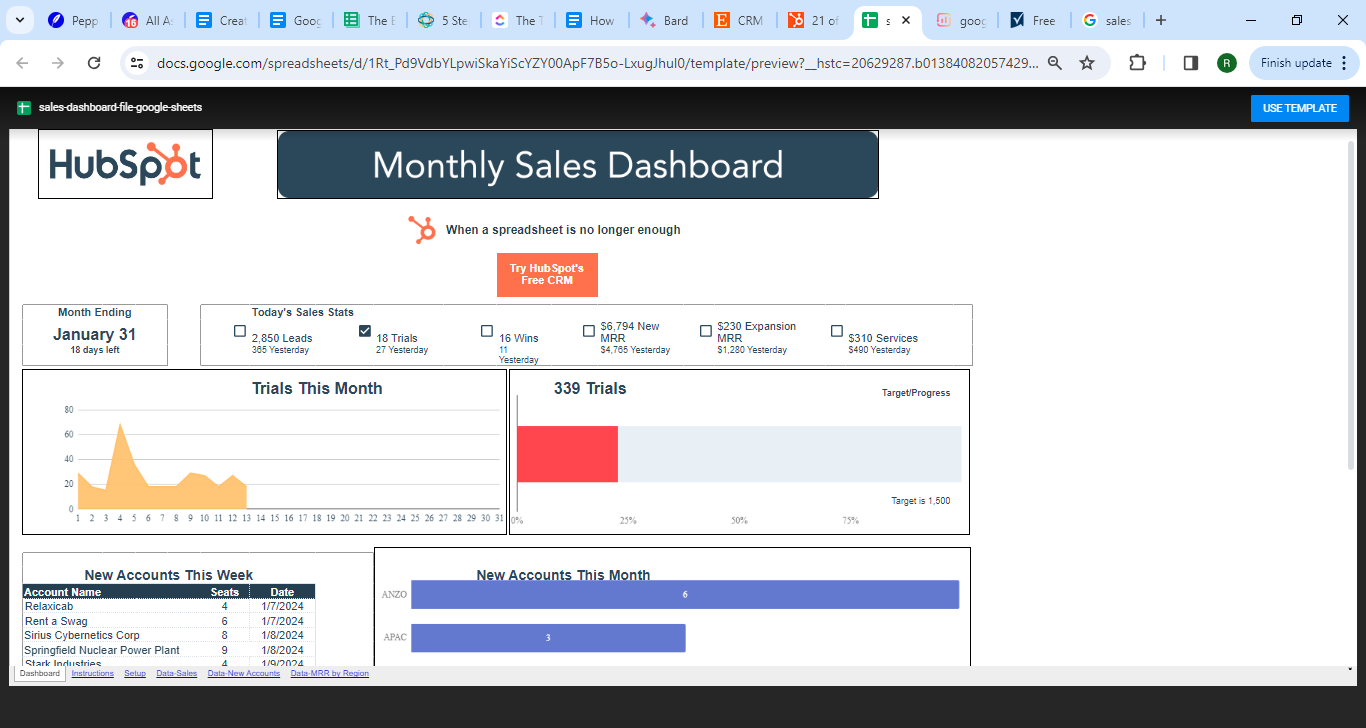The image size is (1366, 728).
Task: Switch to the 'Free' browser tab
Action: pos(1033,20)
